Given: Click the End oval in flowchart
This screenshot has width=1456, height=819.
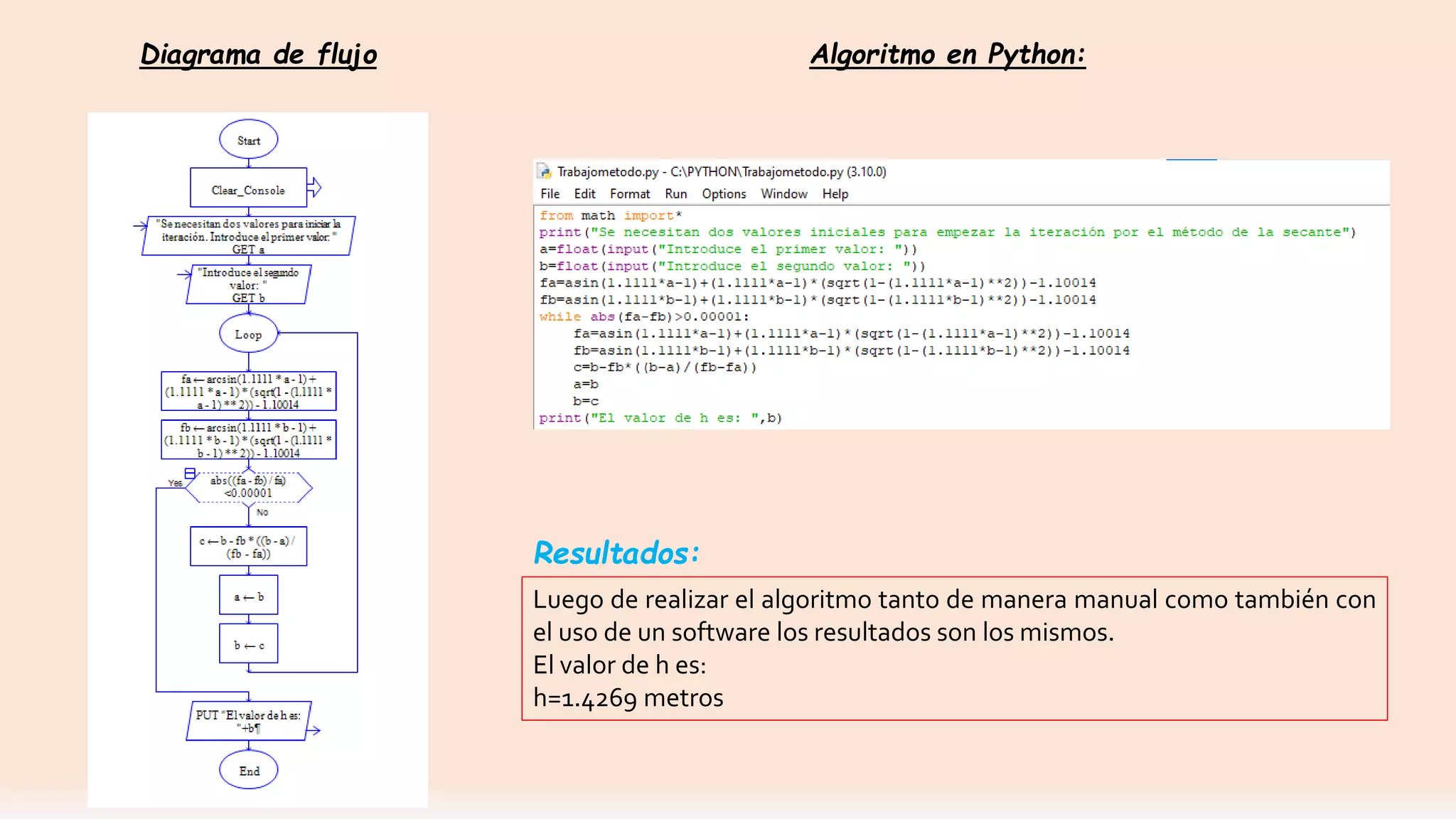Looking at the screenshot, I should tap(249, 771).
